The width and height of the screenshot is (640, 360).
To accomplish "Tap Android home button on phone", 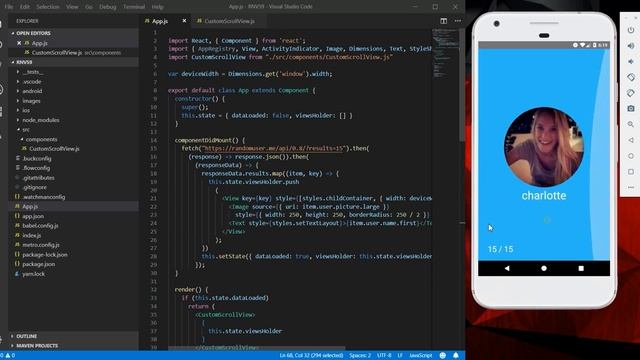I will [544, 268].
